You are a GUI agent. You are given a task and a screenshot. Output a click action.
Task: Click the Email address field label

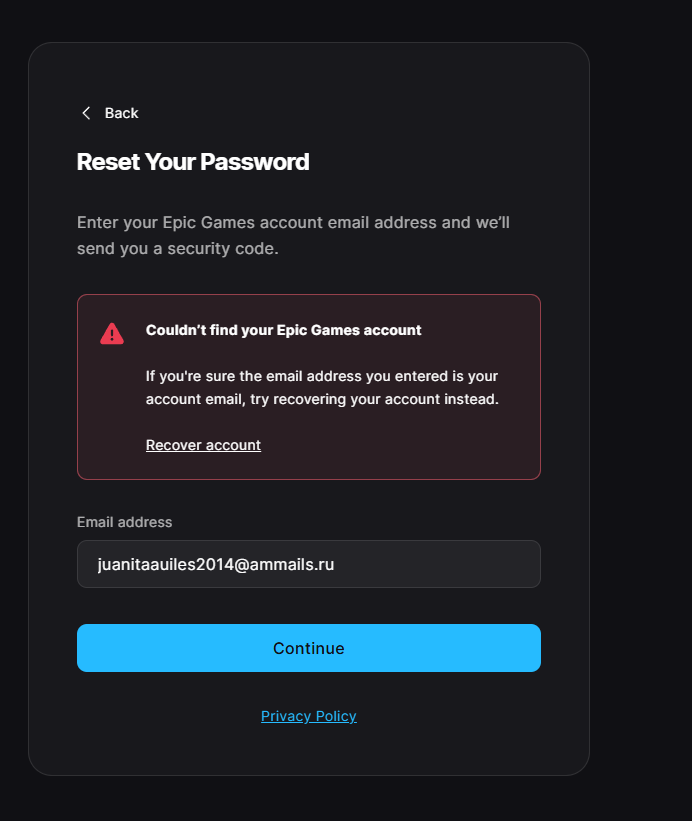point(125,522)
